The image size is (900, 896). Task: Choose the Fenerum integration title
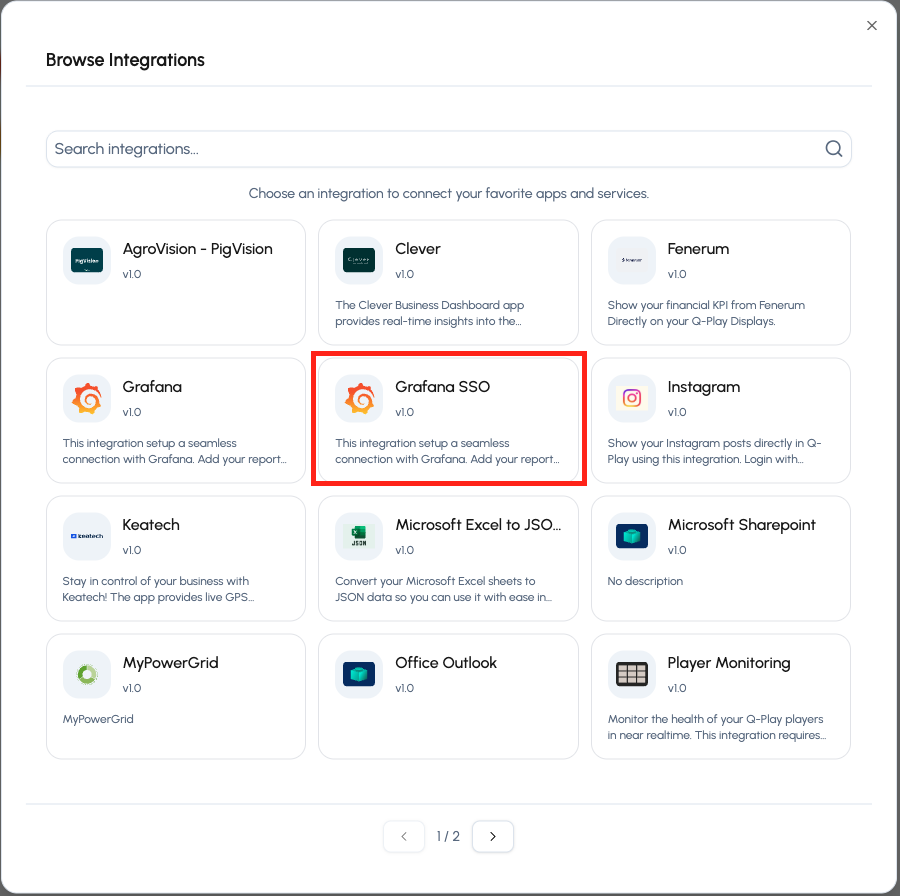(x=698, y=249)
